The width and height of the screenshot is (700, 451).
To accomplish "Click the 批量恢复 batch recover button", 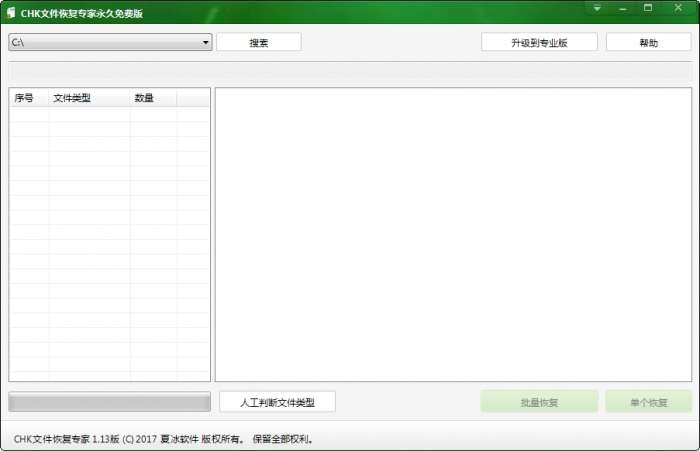I will pyautogui.click(x=539, y=402).
